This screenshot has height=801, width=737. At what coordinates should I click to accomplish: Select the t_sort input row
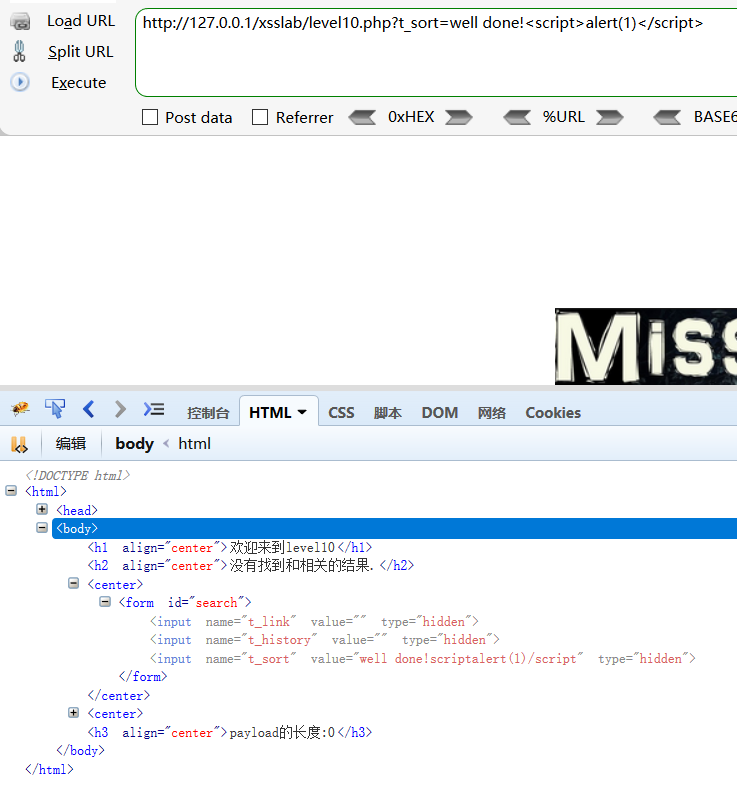pyautogui.click(x=423, y=659)
